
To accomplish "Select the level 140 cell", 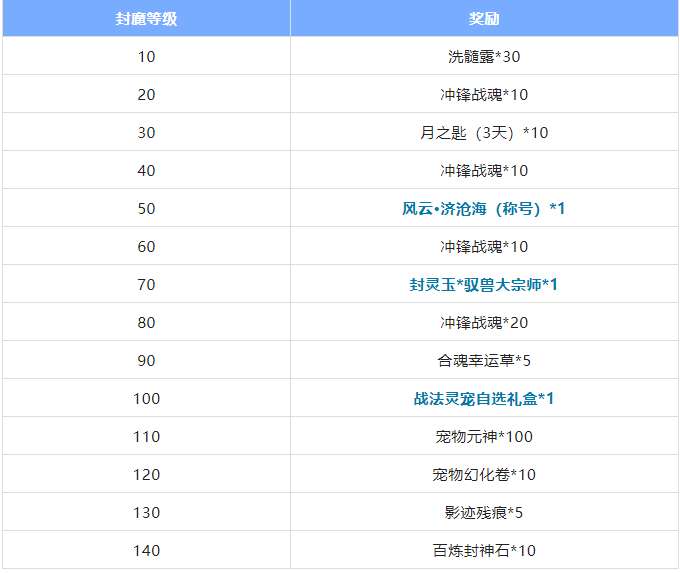I will click(146, 550).
